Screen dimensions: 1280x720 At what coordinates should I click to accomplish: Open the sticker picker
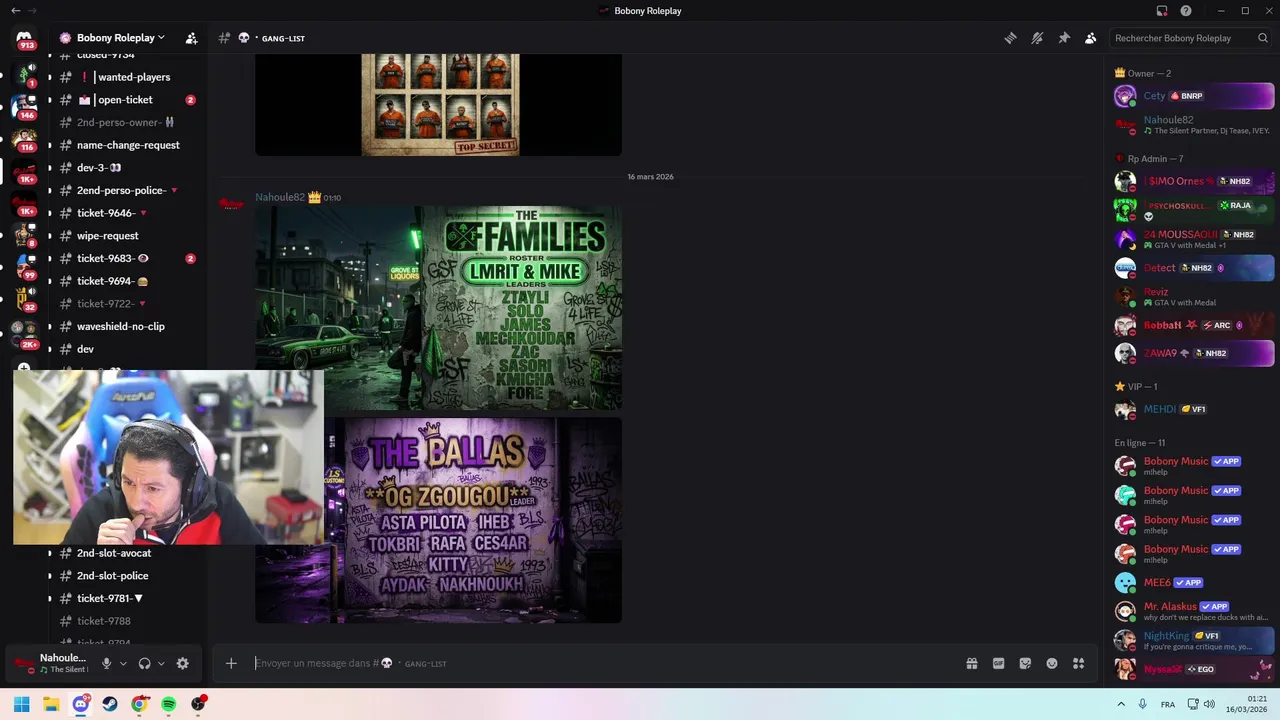1025,663
